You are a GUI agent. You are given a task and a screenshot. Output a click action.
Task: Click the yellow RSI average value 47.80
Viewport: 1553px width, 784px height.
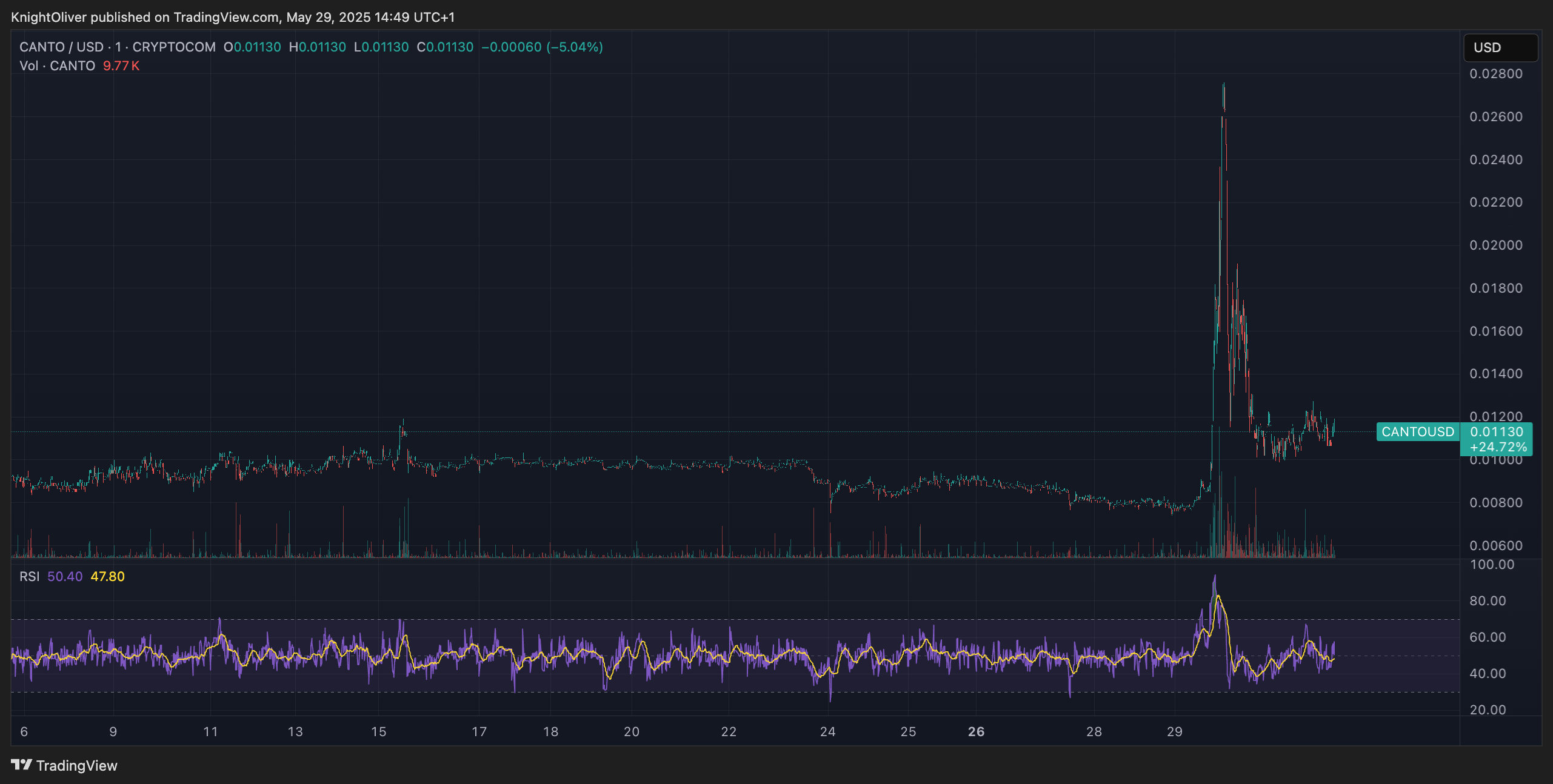[107, 577]
